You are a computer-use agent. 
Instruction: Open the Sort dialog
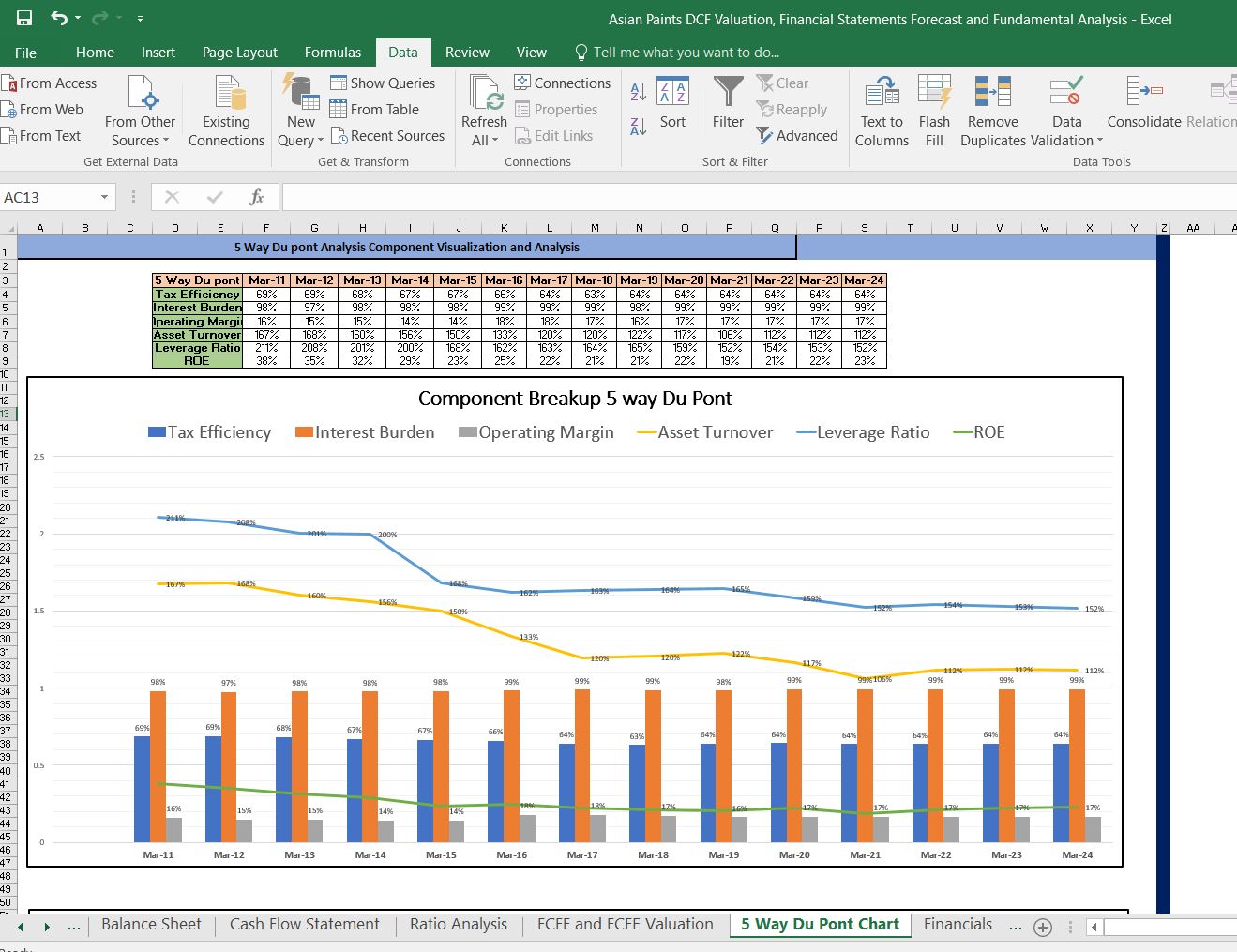coord(672,104)
